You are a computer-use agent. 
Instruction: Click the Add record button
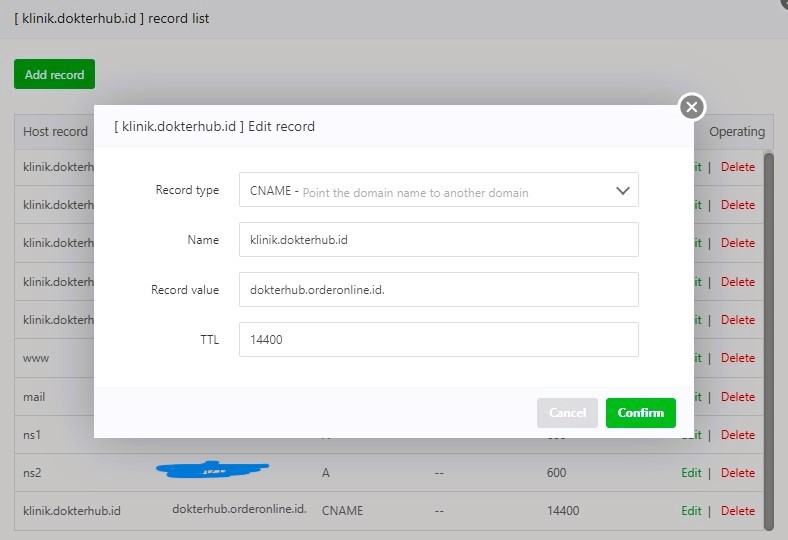point(54,75)
